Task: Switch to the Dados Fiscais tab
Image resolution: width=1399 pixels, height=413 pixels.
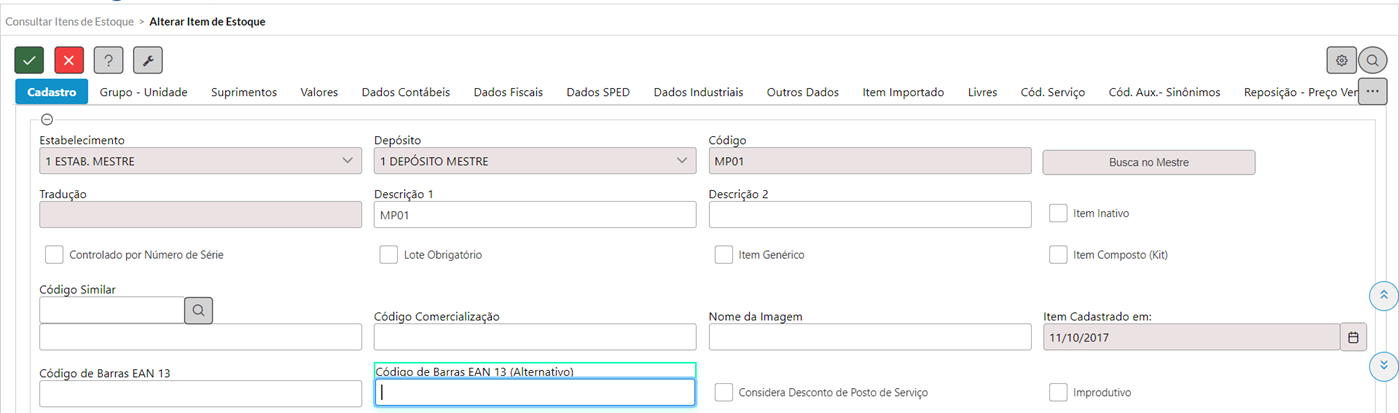Action: click(x=508, y=92)
